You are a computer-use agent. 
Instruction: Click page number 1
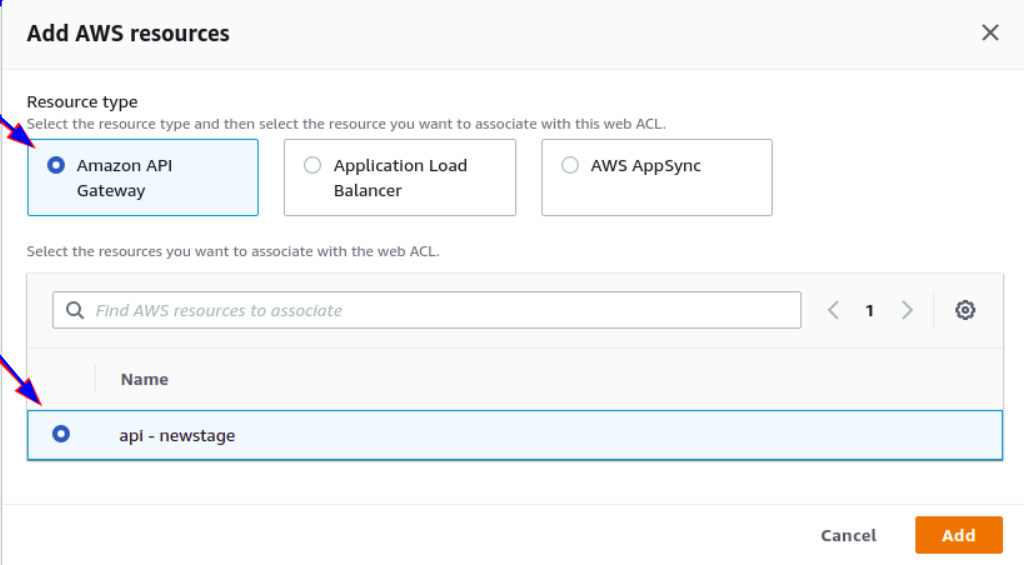pos(869,311)
